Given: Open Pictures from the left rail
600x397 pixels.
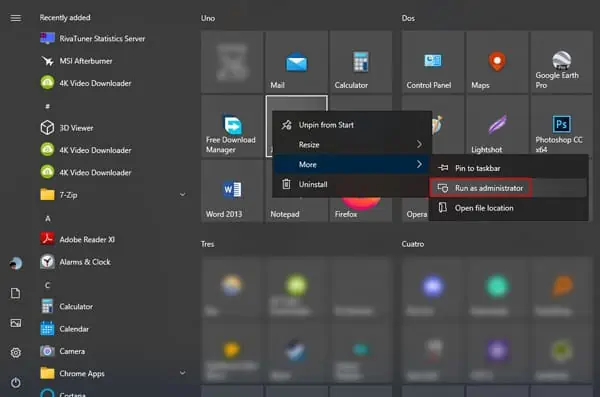Looking at the screenshot, I should click(x=15, y=323).
